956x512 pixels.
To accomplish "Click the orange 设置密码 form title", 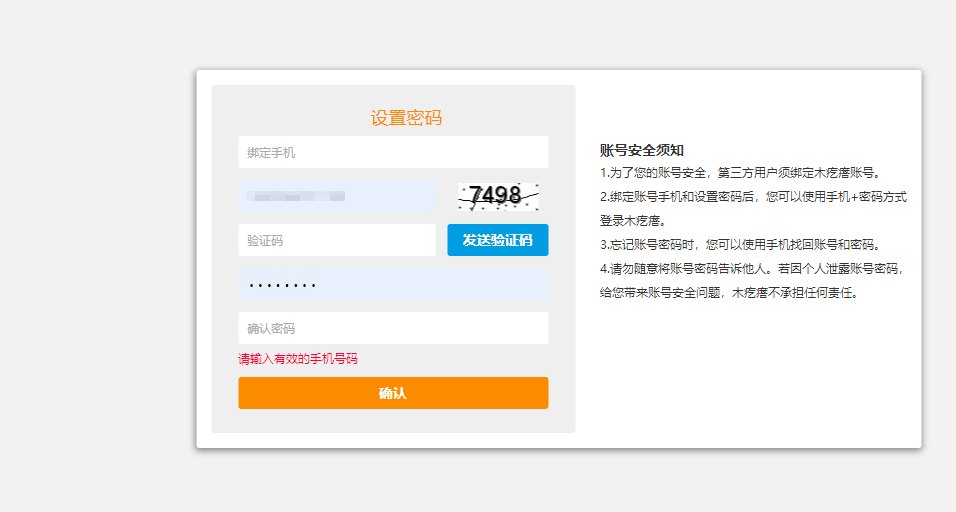I will pyautogui.click(x=406, y=118).
